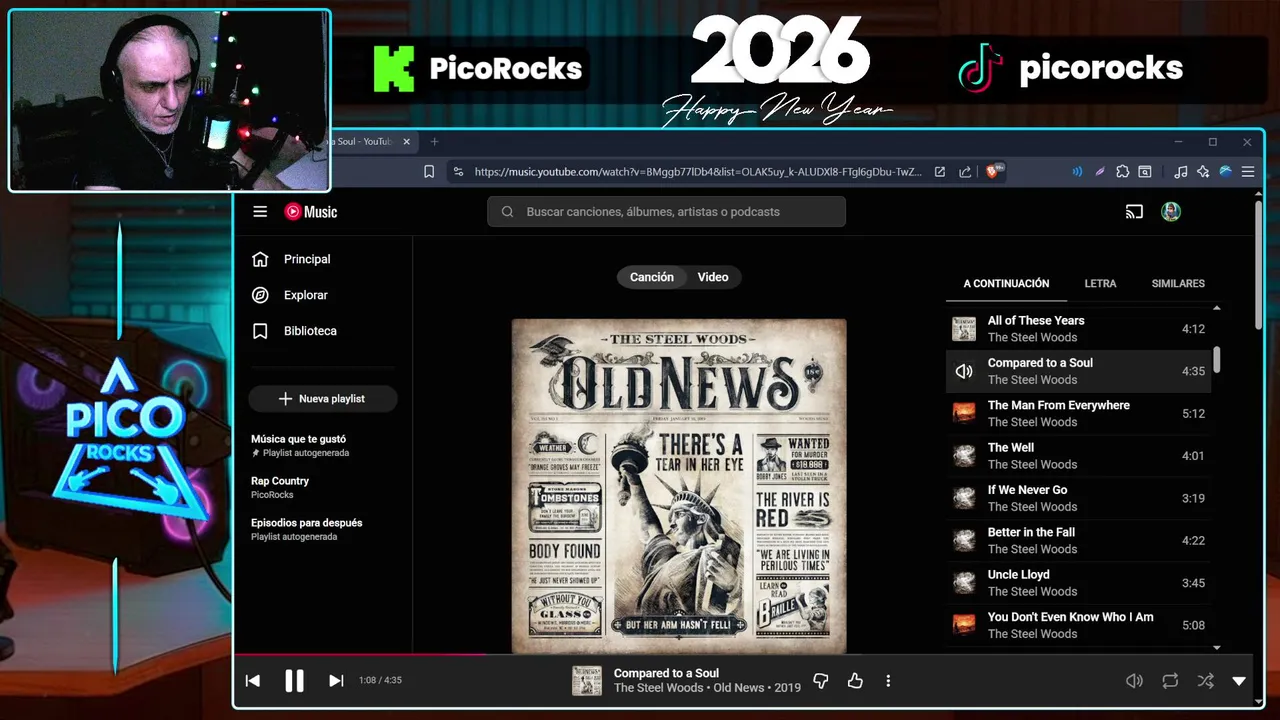Click the sidebar panel toolbar icon
This screenshot has height=720, width=1280.
coord(1145,172)
